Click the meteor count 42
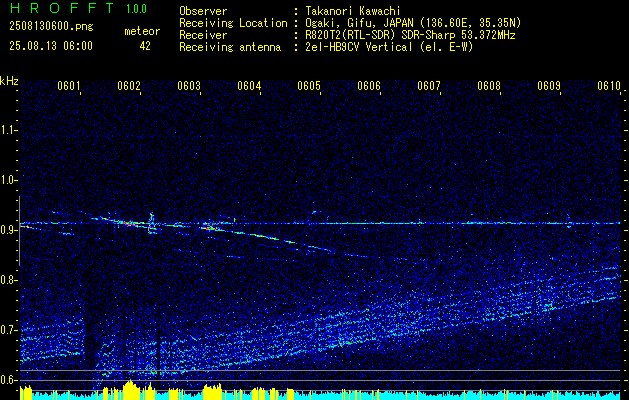 point(145,46)
